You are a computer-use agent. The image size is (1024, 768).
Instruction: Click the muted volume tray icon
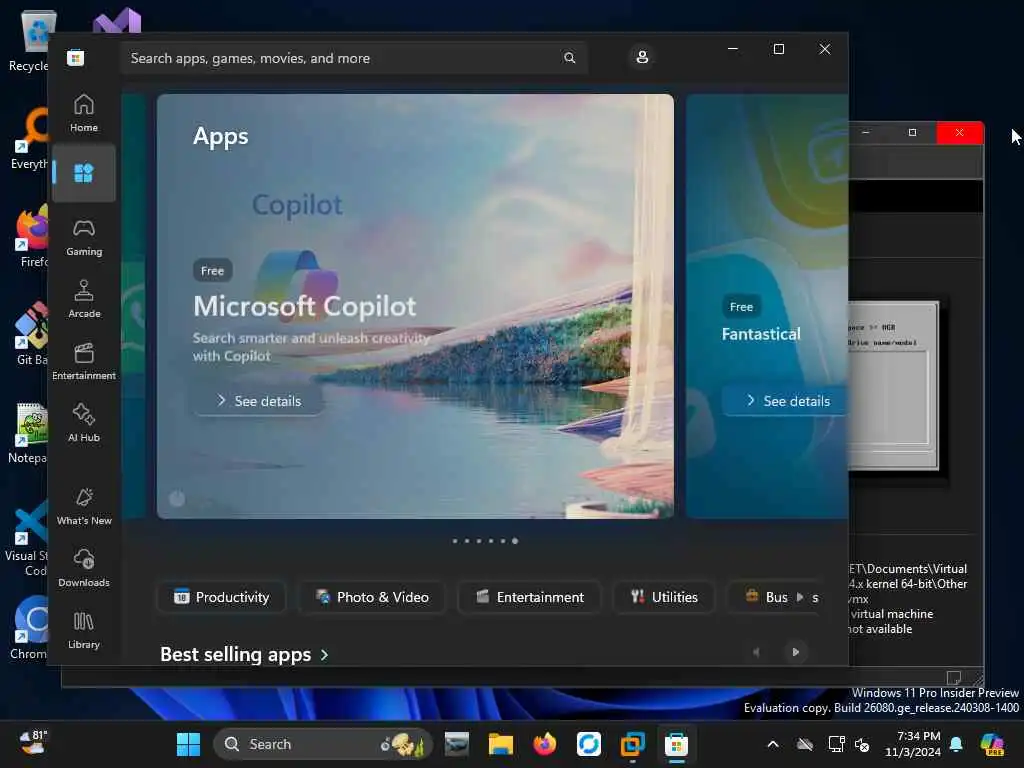pyautogui.click(x=862, y=744)
